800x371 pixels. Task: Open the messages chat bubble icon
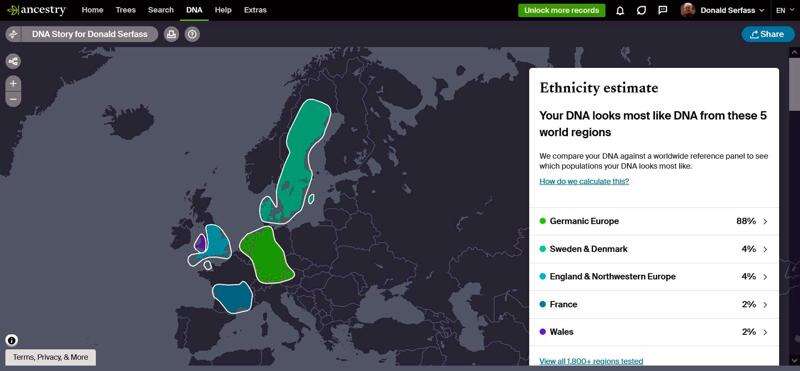click(x=641, y=10)
